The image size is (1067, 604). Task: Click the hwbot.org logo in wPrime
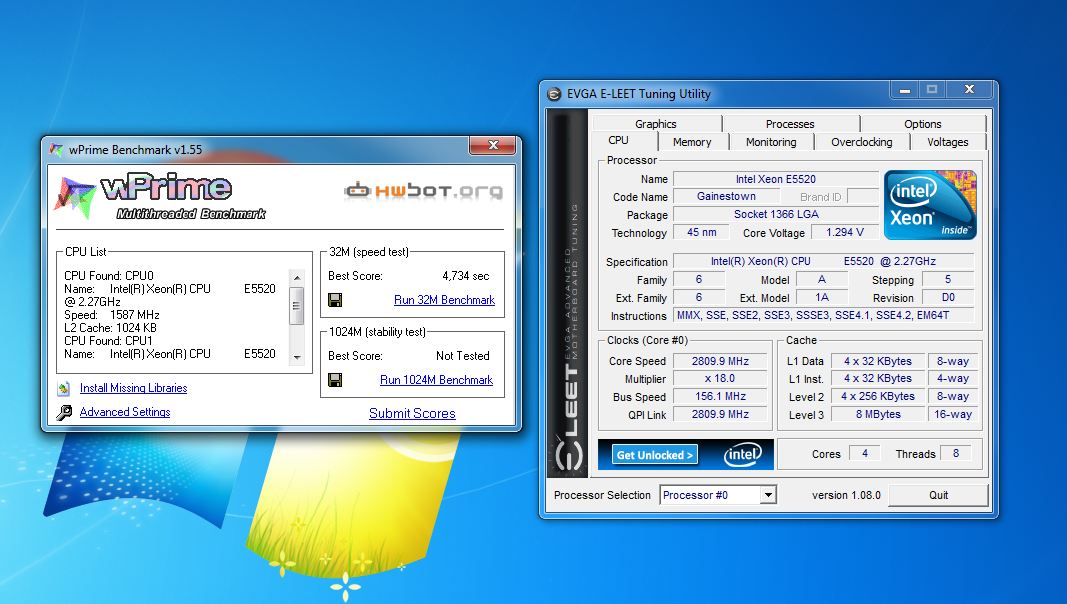pyautogui.click(x=423, y=190)
